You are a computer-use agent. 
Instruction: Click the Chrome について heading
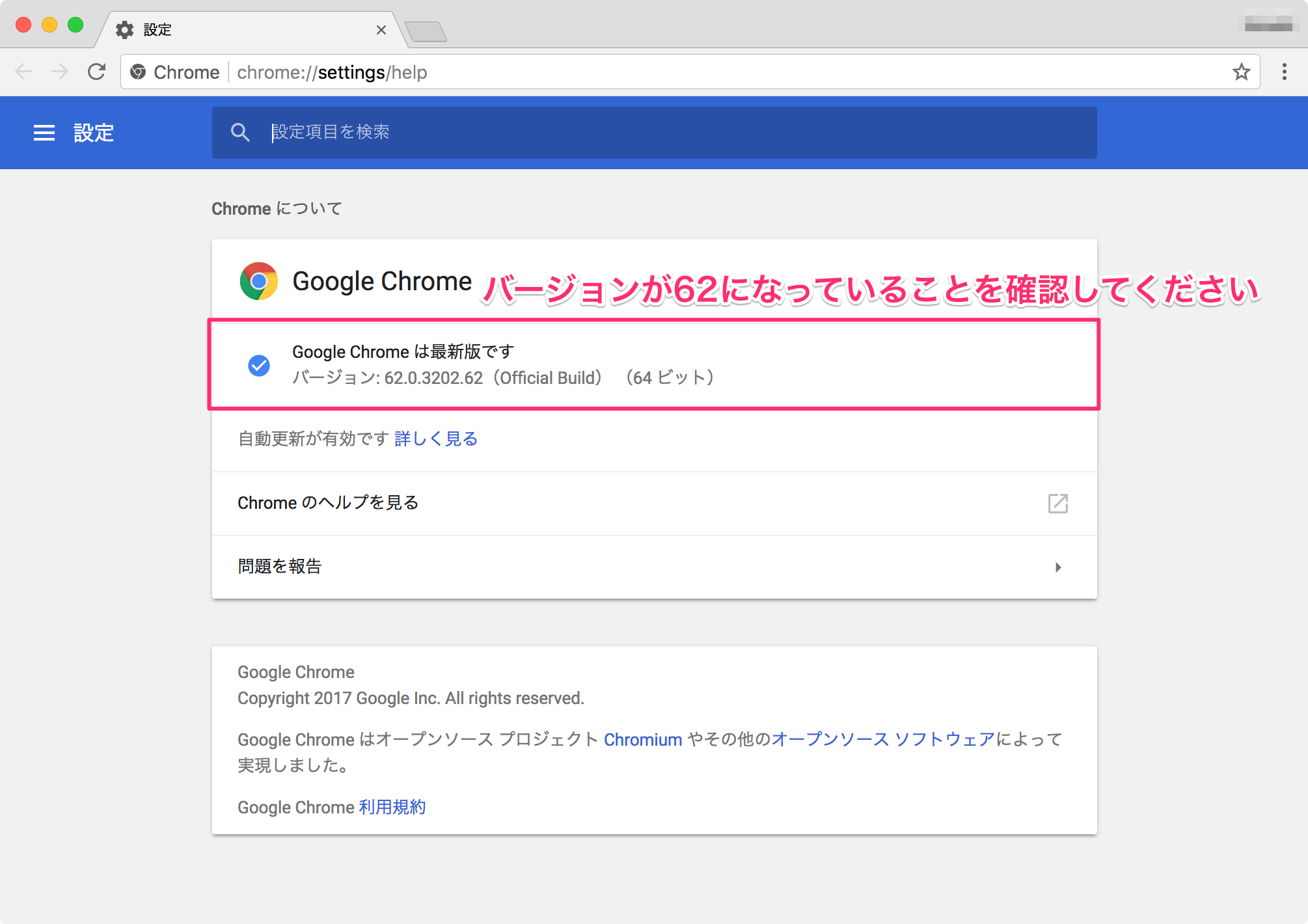coord(277,209)
